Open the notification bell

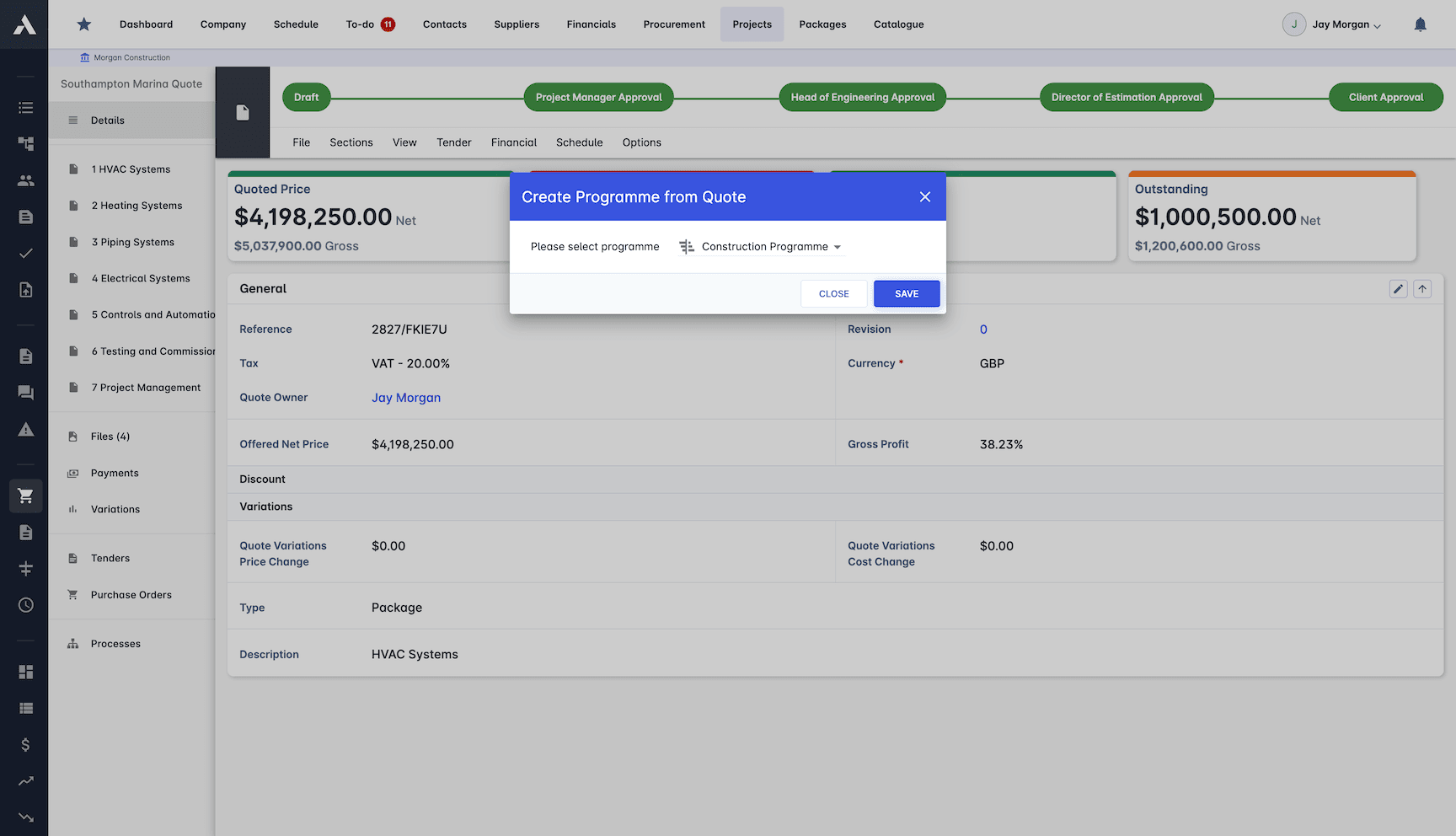click(1421, 24)
